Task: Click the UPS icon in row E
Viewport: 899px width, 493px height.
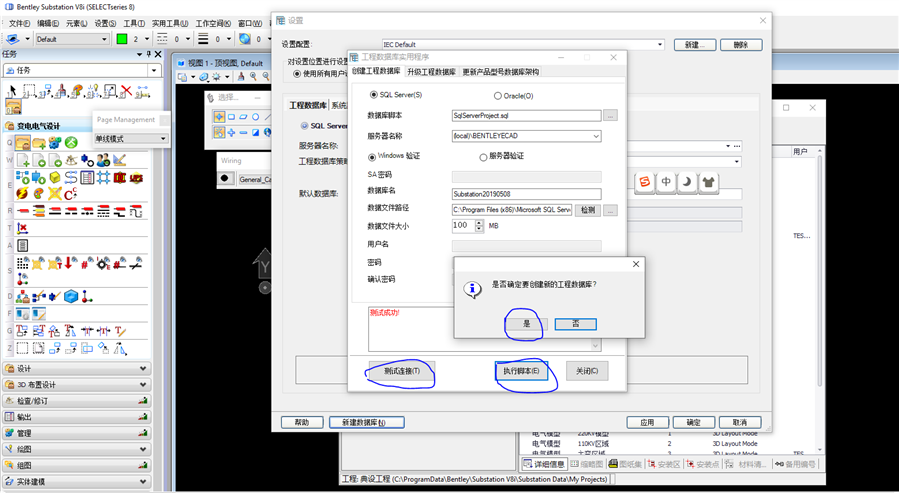Action: 135,177
